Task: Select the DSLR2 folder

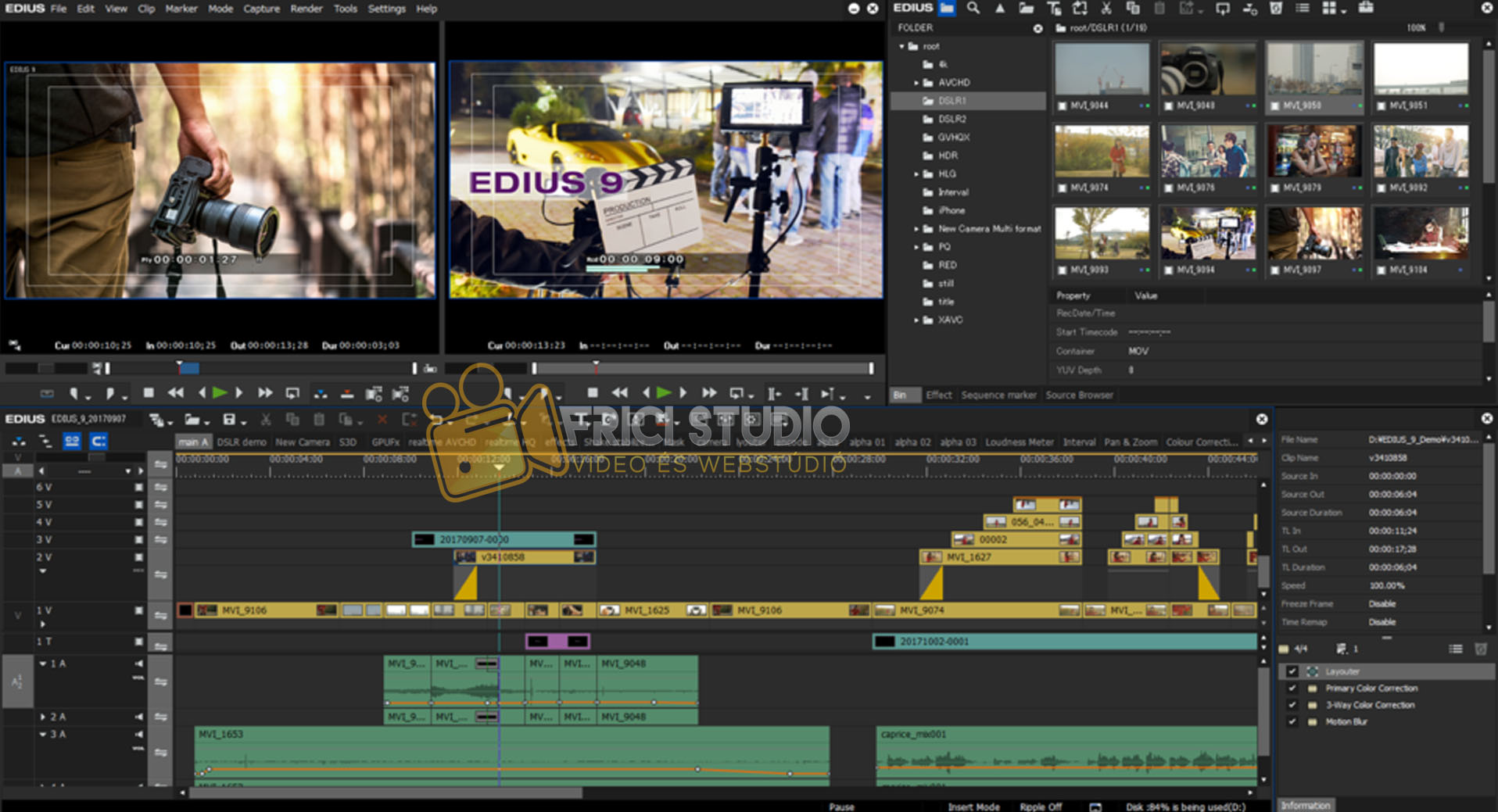Action: pyautogui.click(x=951, y=119)
